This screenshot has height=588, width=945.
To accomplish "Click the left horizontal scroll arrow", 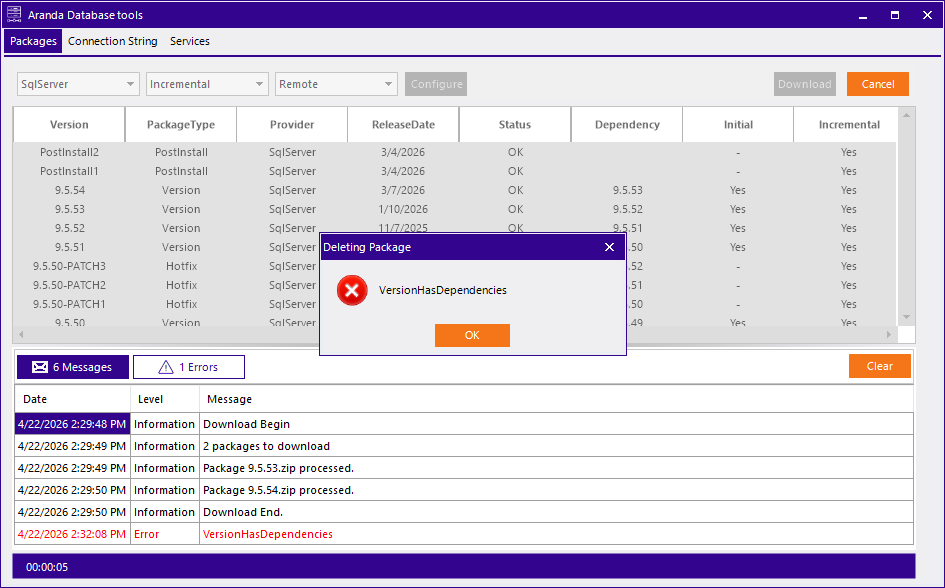I will (21, 334).
